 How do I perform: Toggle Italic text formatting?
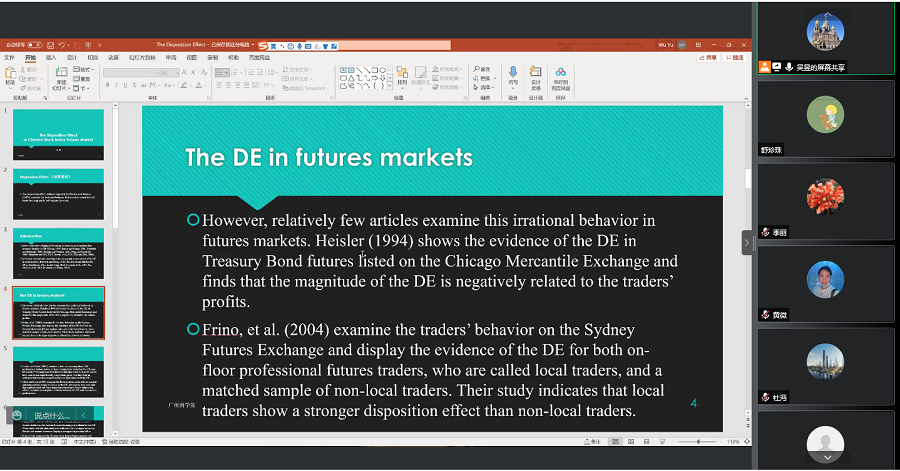(x=117, y=86)
